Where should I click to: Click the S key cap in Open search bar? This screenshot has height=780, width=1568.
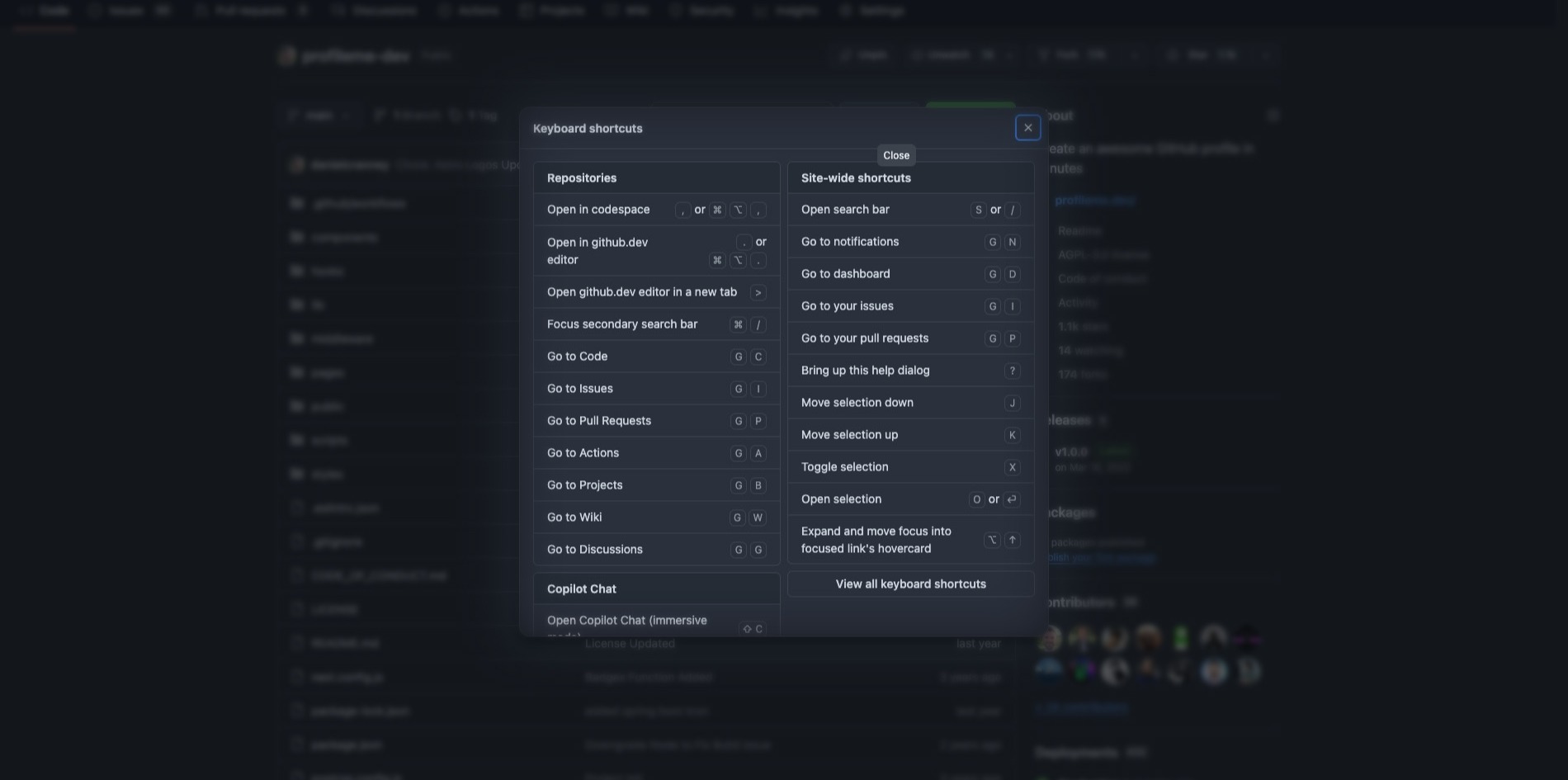tap(979, 210)
